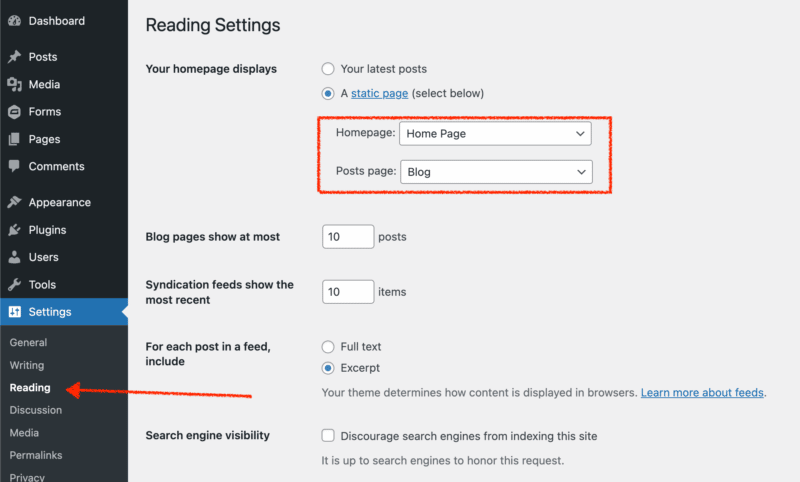800x482 pixels.
Task: Open Comments via speech bubble icon
Action: point(14,166)
